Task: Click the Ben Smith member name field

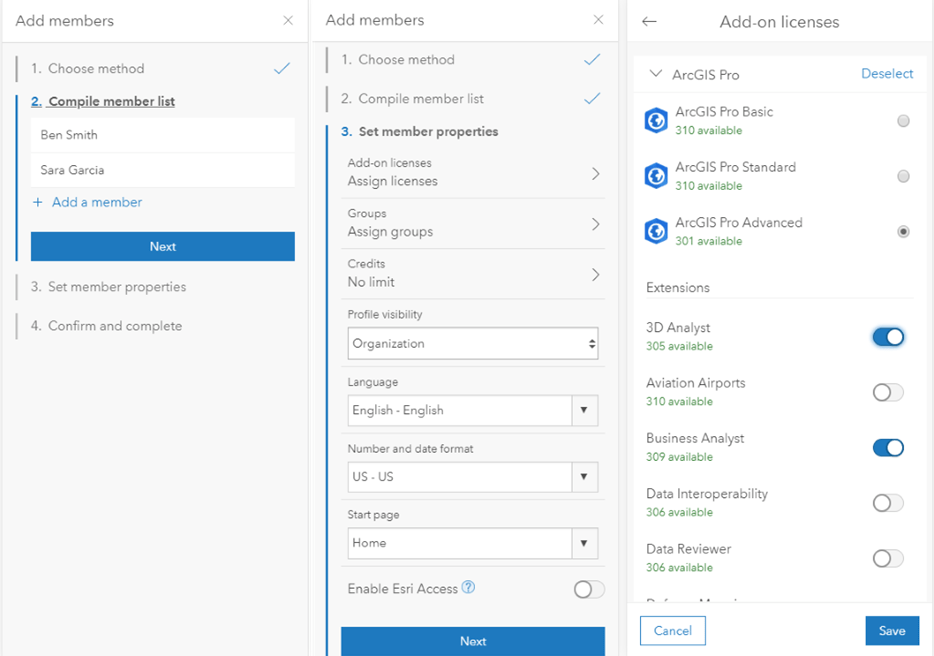Action: (x=163, y=134)
